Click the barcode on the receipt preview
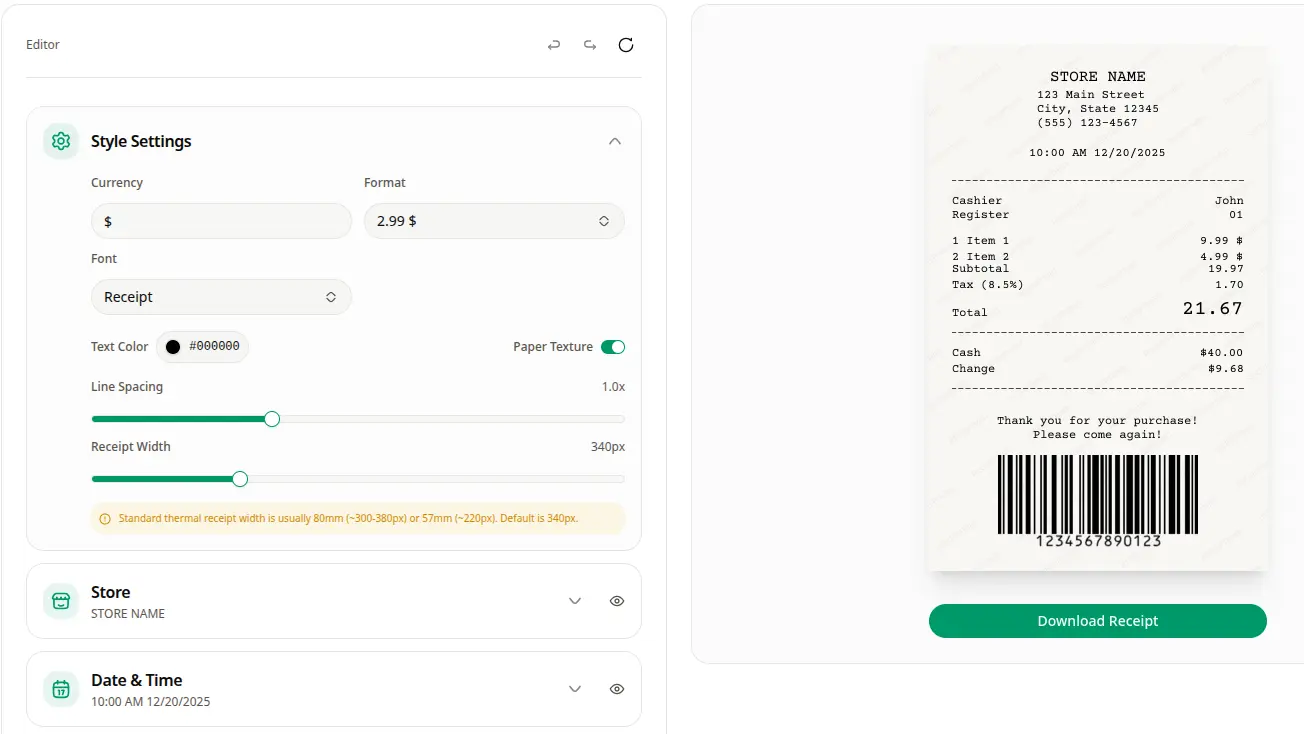The width and height of the screenshot is (1304, 734). click(1097, 496)
